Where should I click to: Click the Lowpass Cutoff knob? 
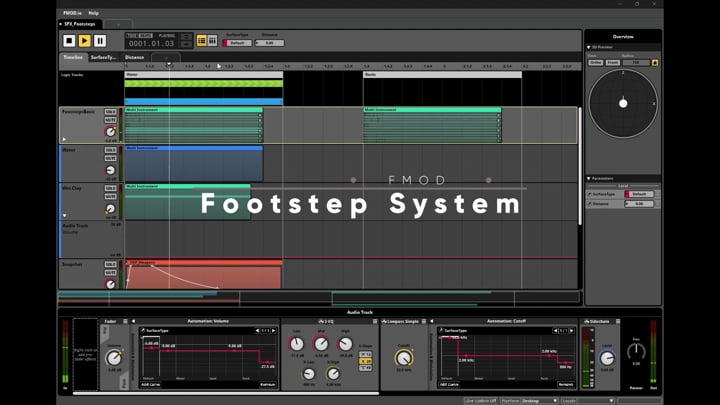click(x=404, y=358)
